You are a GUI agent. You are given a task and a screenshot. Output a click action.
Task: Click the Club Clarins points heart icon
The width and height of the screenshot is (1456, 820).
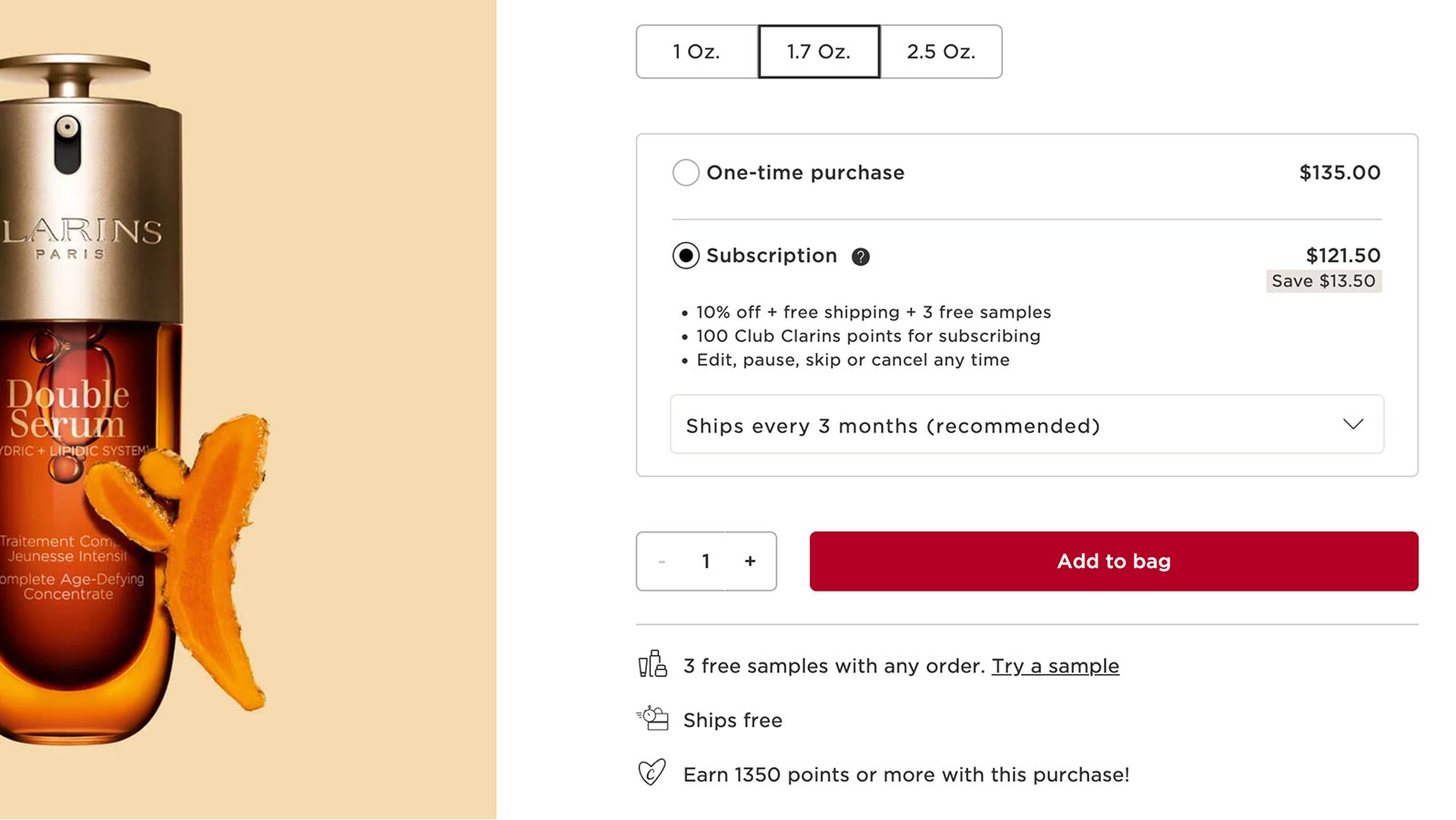point(652,774)
